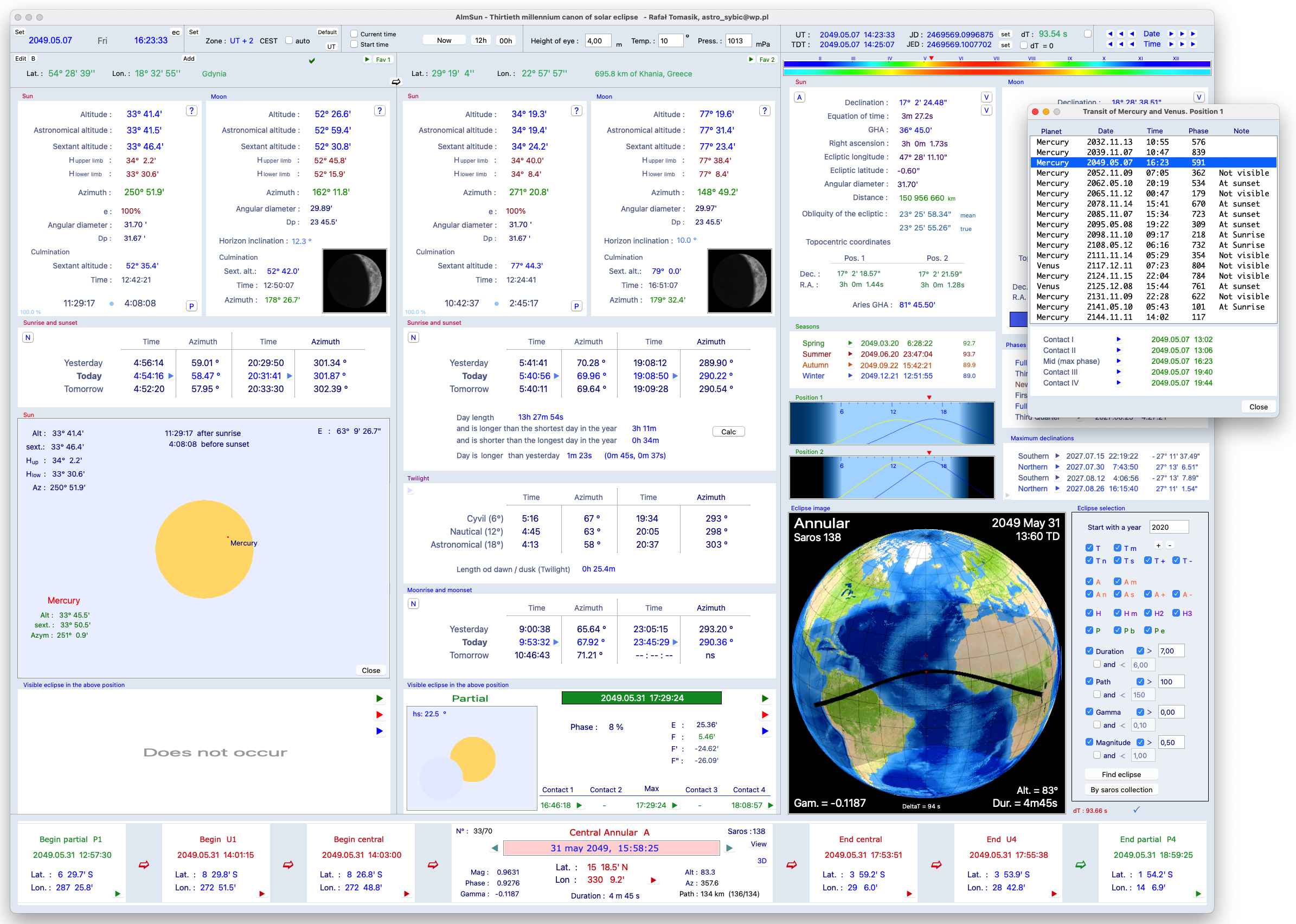The image size is (1296, 924).
Task: Uncheck the 'H3' eclipse type checkbox
Action: coord(1176,613)
